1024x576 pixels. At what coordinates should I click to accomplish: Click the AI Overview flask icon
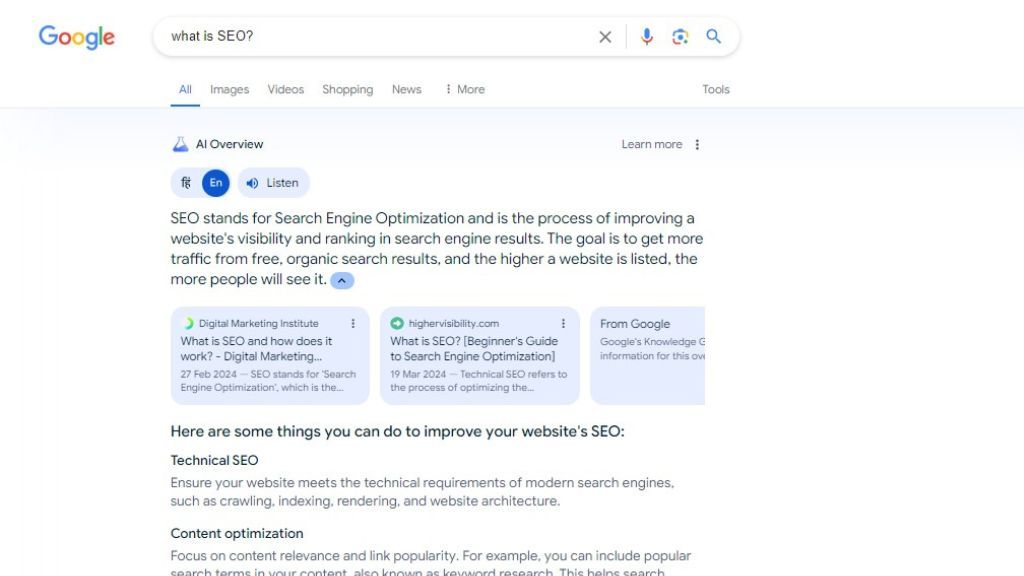pyautogui.click(x=180, y=144)
